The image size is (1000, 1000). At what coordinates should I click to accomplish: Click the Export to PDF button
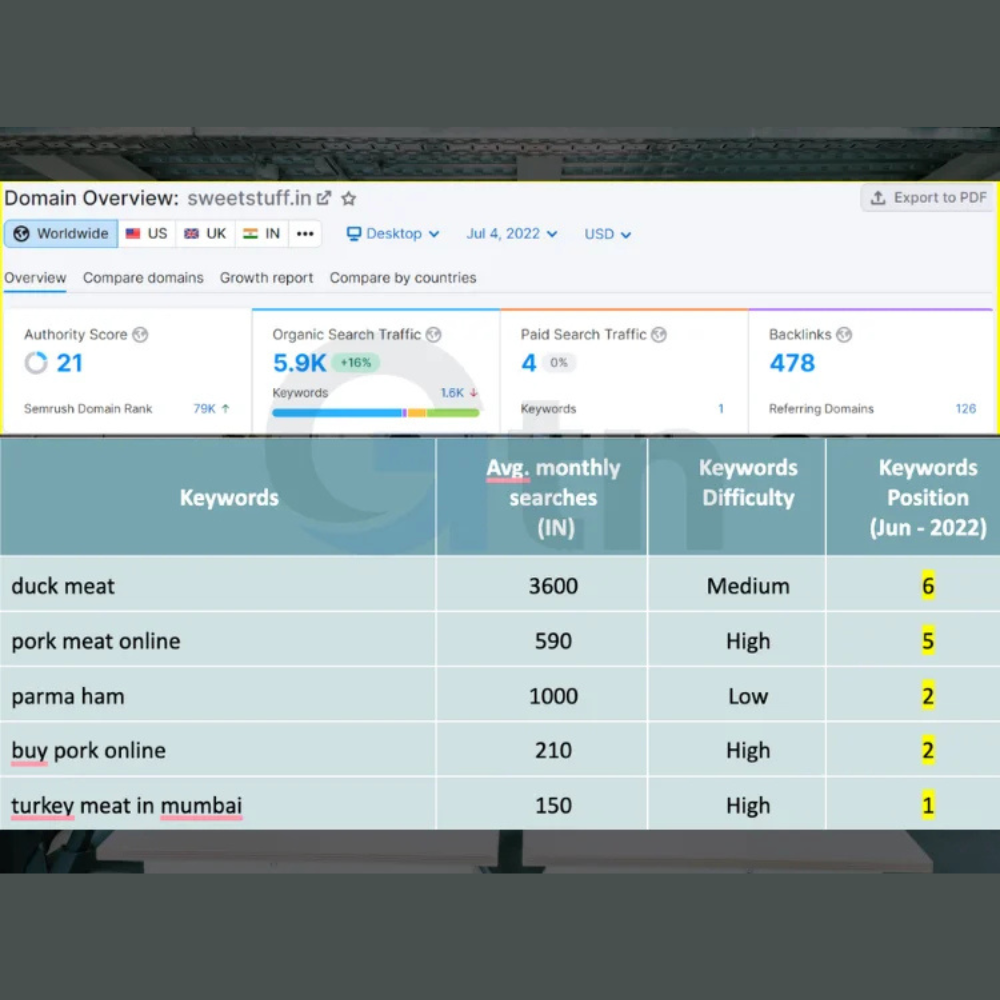pyautogui.click(x=929, y=198)
